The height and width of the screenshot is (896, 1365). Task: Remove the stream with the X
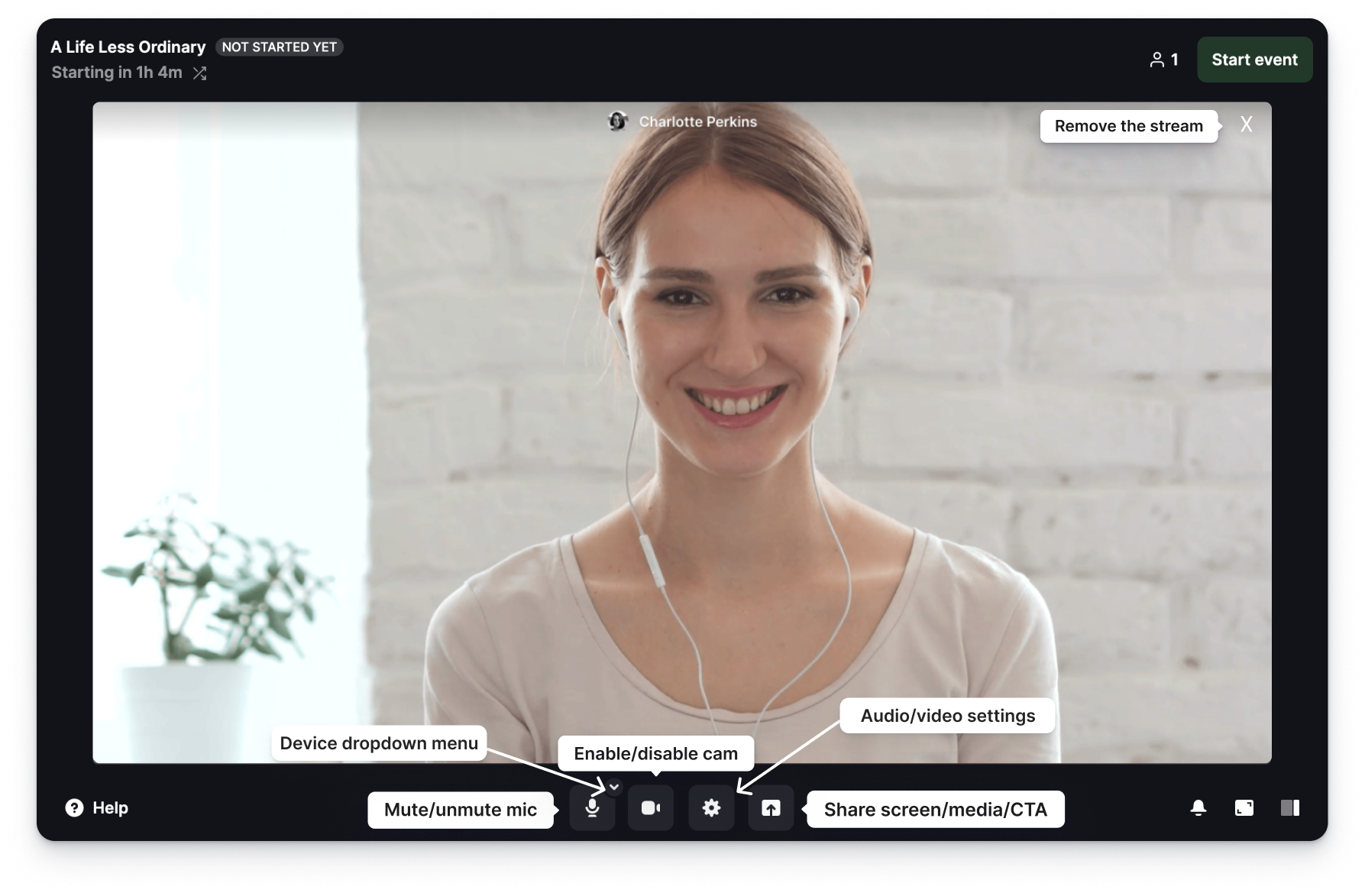click(x=1246, y=125)
